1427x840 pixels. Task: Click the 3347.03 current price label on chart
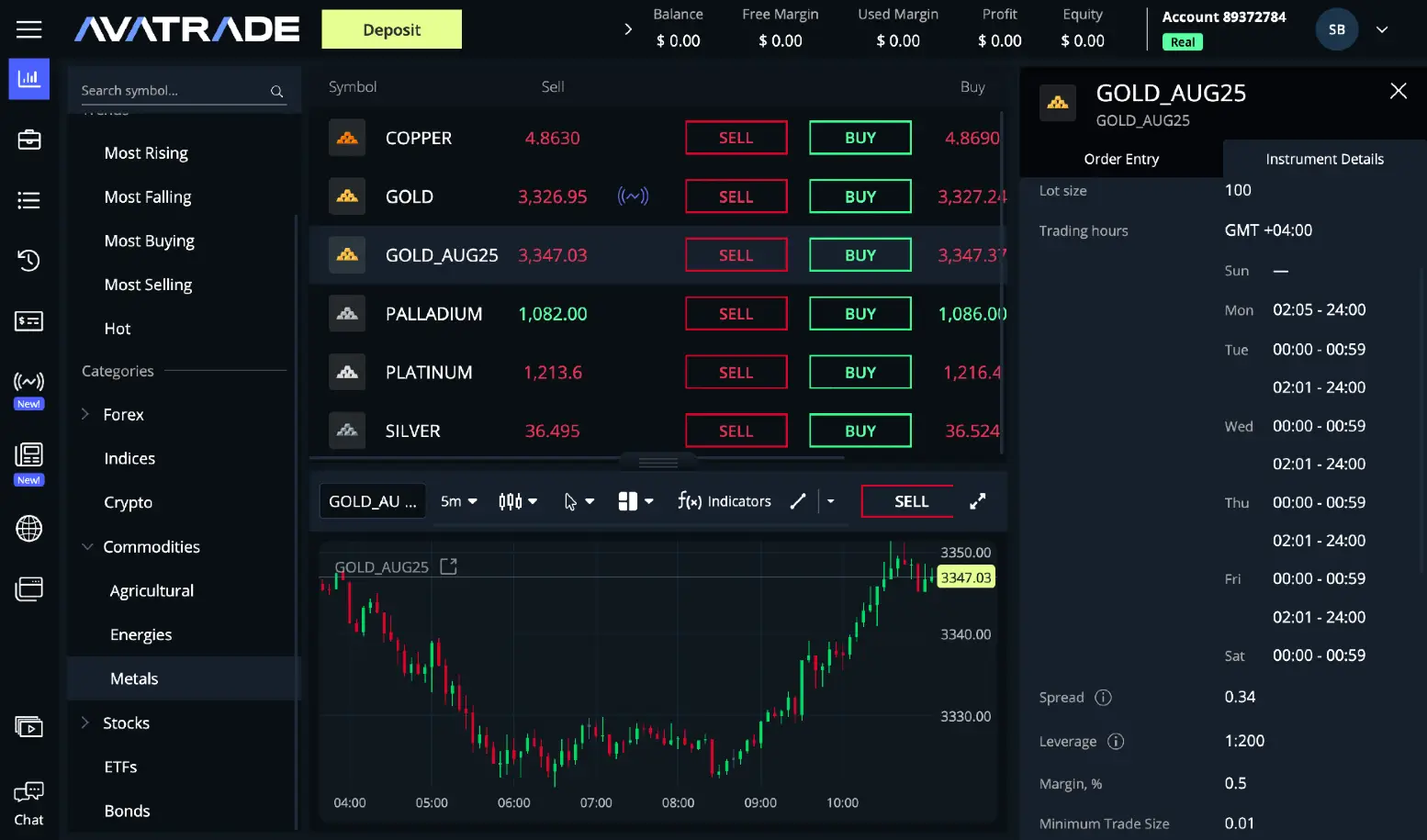(x=966, y=577)
